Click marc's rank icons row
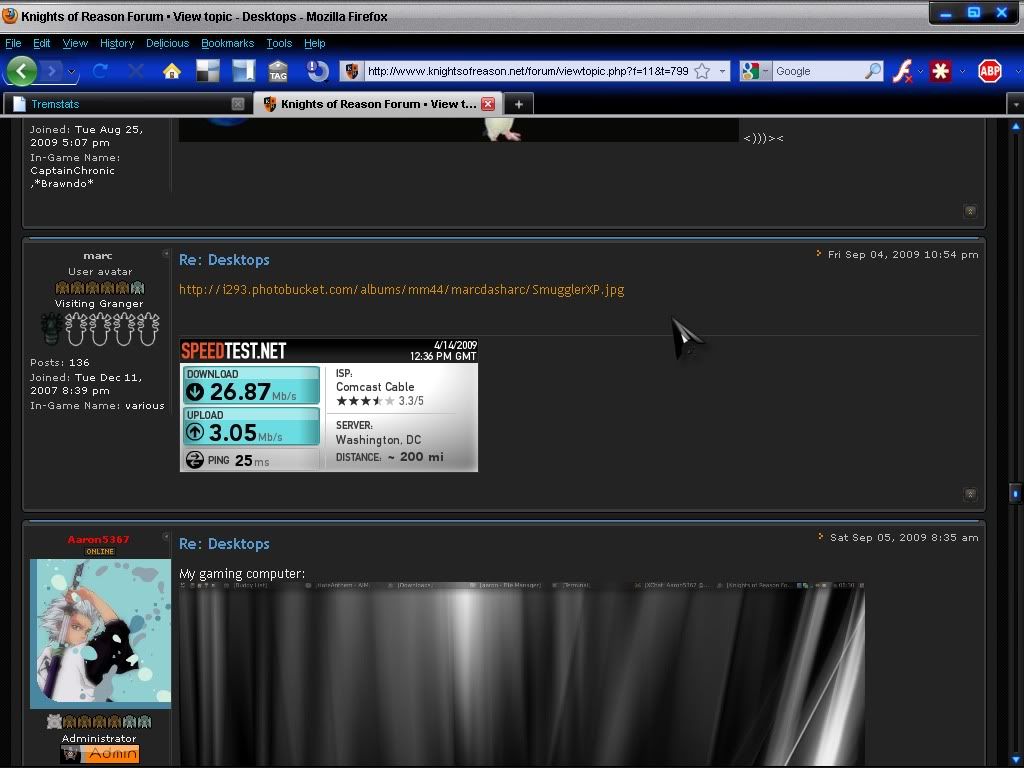 (99, 287)
